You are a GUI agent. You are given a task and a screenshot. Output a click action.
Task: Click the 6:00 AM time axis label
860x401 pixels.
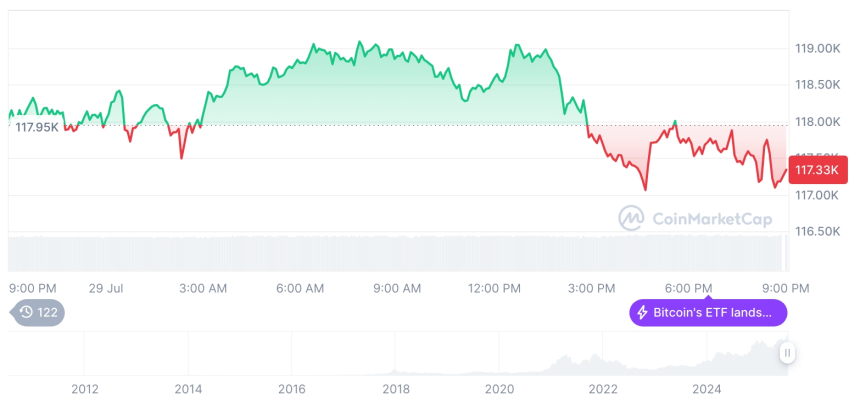click(x=300, y=288)
